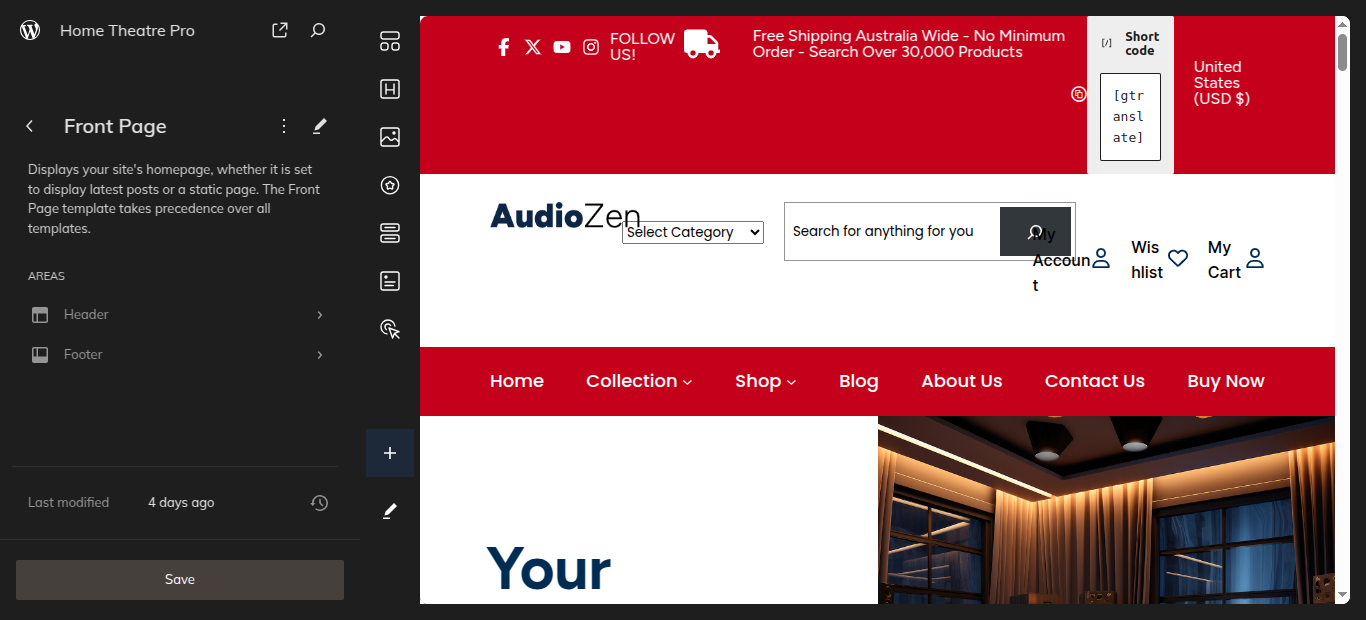This screenshot has width=1366, height=620.
Task: Click the 'Your' hero heading
Action: [x=548, y=570]
